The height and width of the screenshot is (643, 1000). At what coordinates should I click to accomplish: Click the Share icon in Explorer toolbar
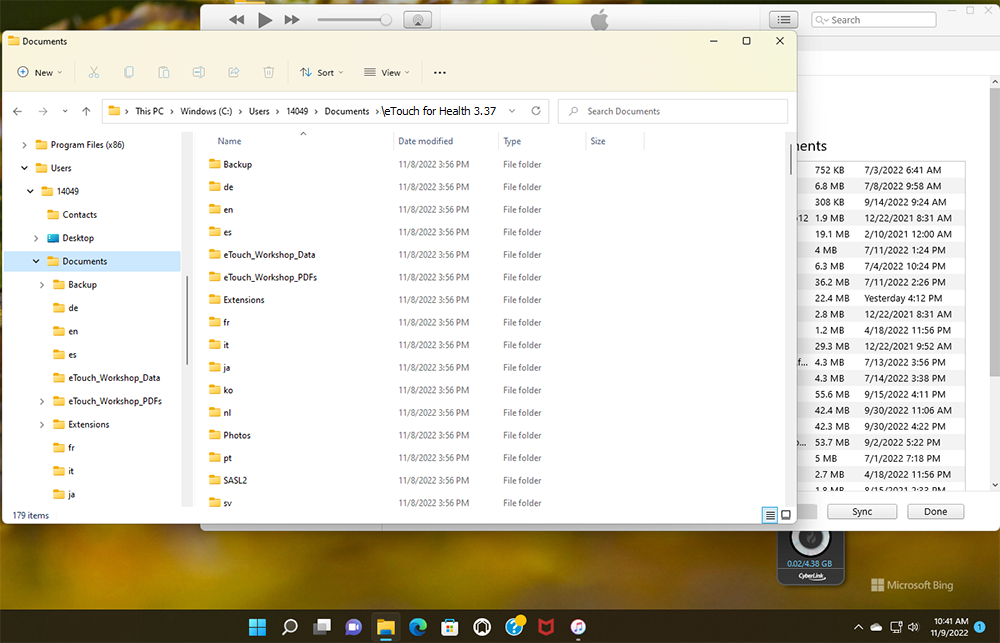(x=233, y=73)
